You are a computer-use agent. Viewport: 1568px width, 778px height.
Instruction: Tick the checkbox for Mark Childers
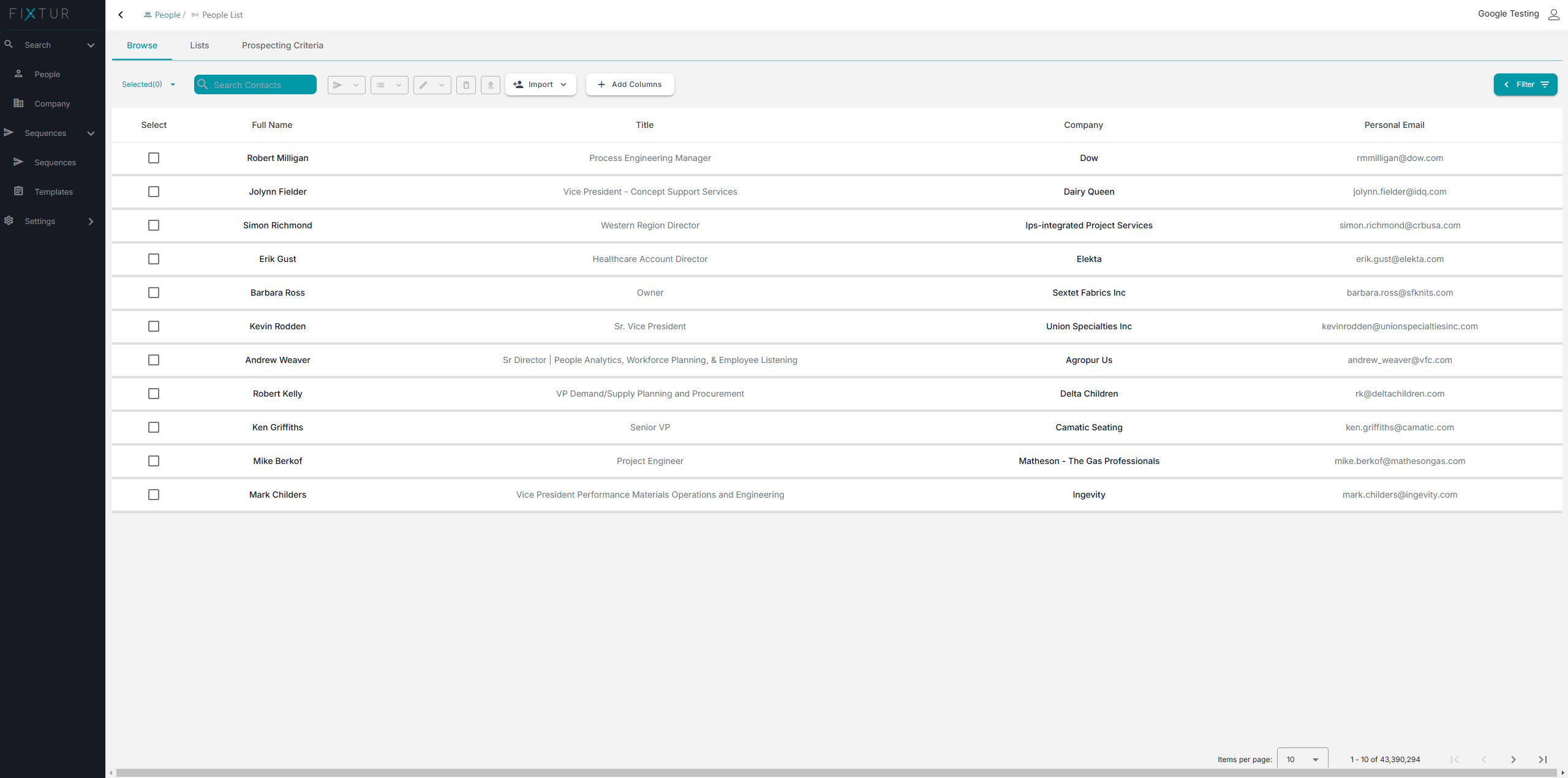click(x=154, y=495)
